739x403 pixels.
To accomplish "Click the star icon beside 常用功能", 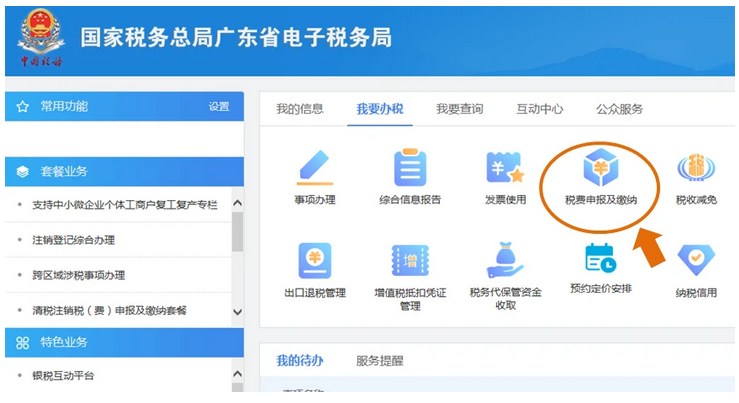I will [x=22, y=107].
